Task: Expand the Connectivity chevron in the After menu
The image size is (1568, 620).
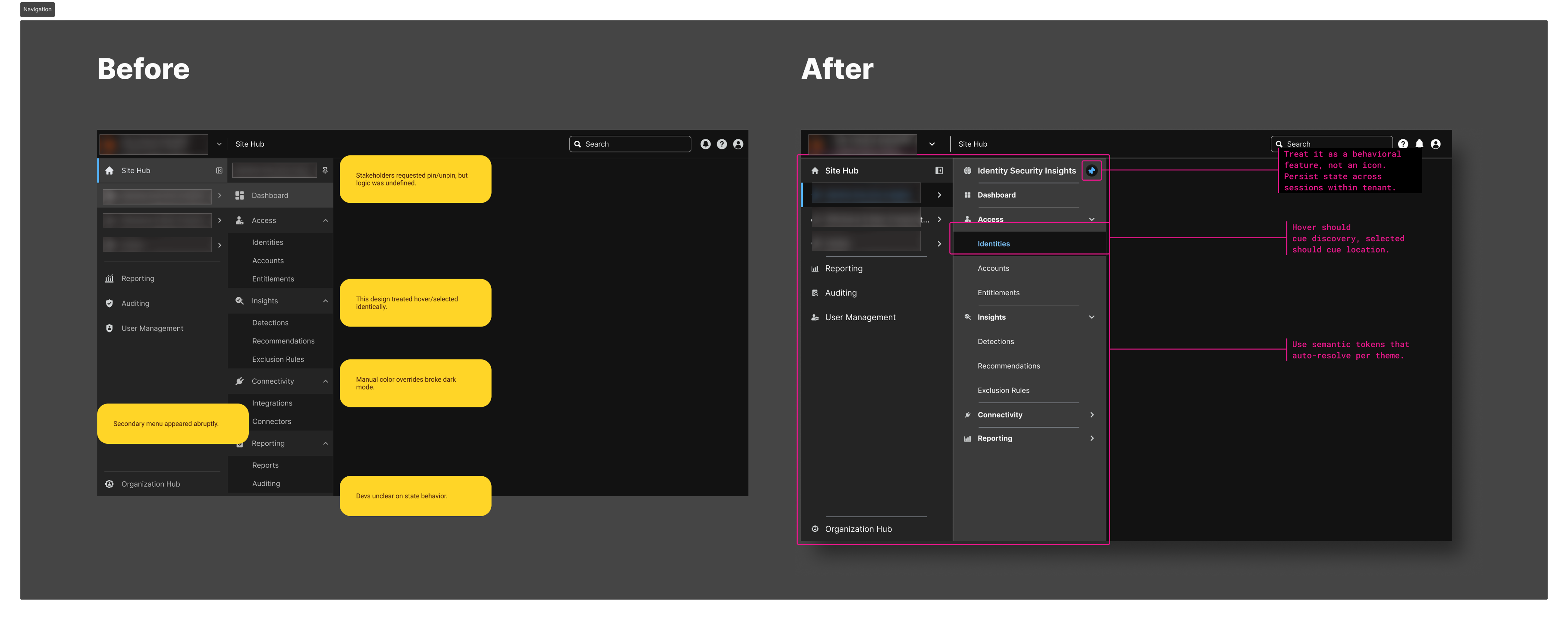Action: click(x=1092, y=415)
